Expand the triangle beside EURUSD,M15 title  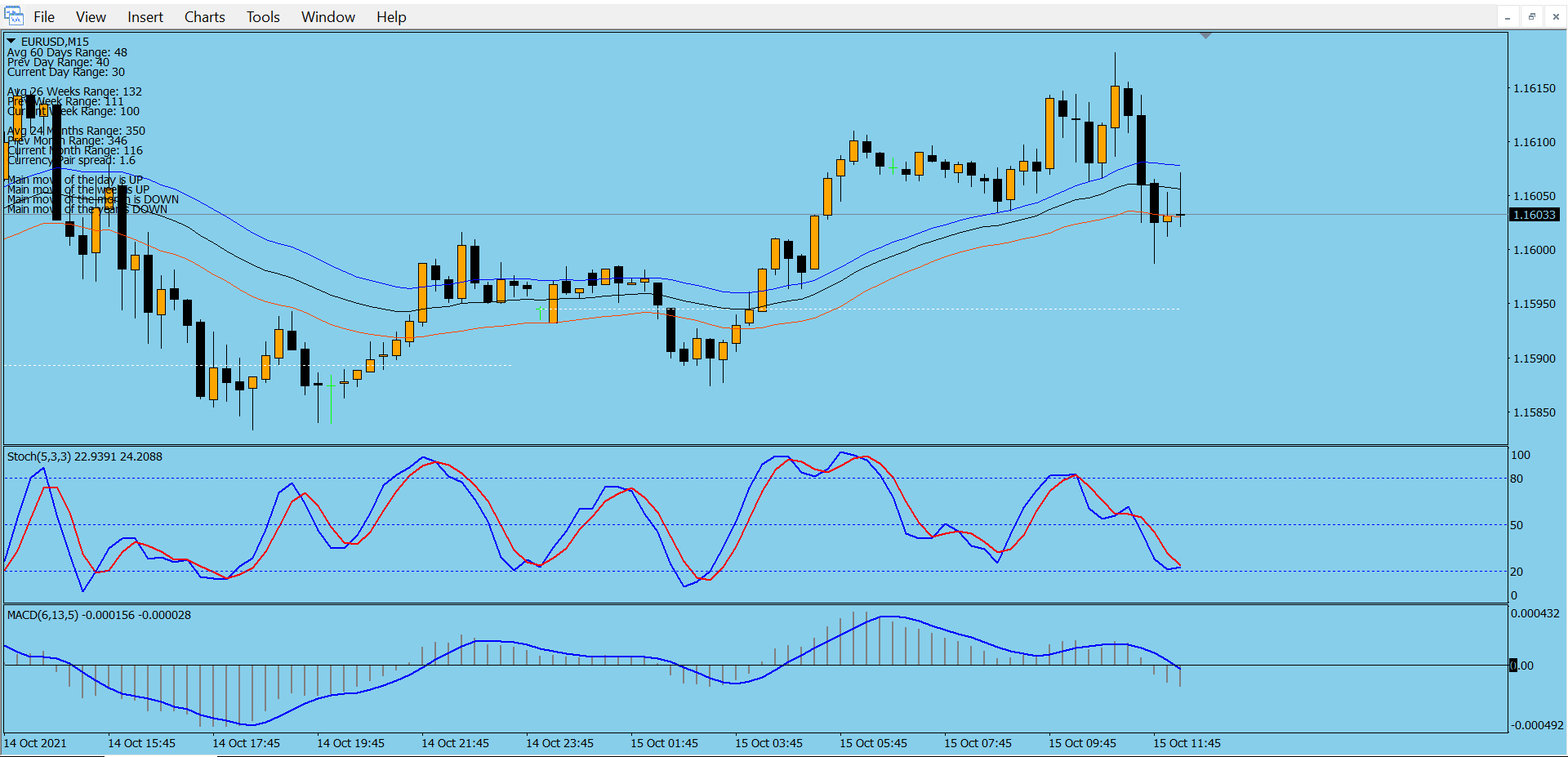pyautogui.click(x=11, y=41)
